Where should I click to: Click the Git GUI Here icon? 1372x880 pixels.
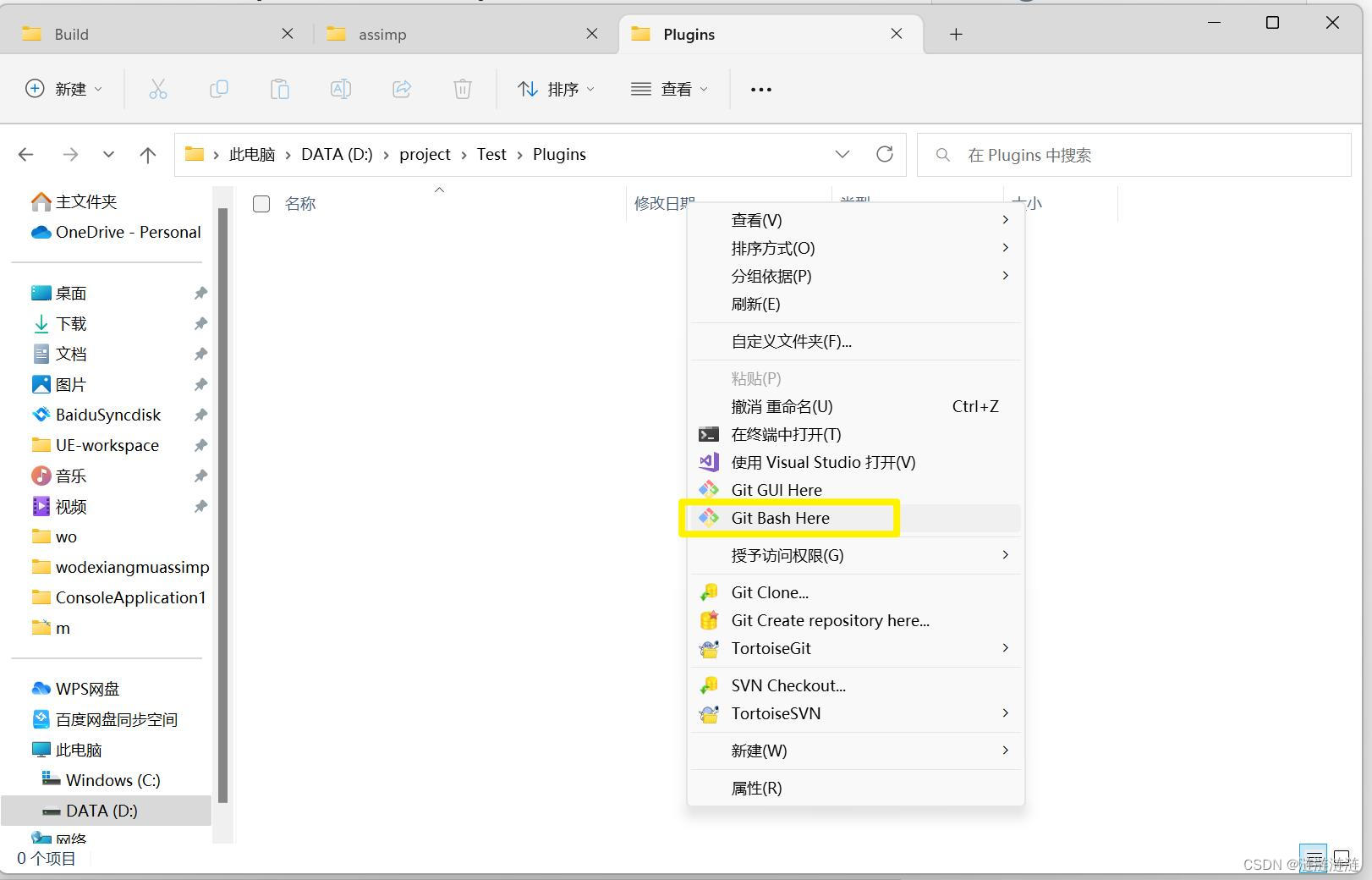(x=709, y=490)
